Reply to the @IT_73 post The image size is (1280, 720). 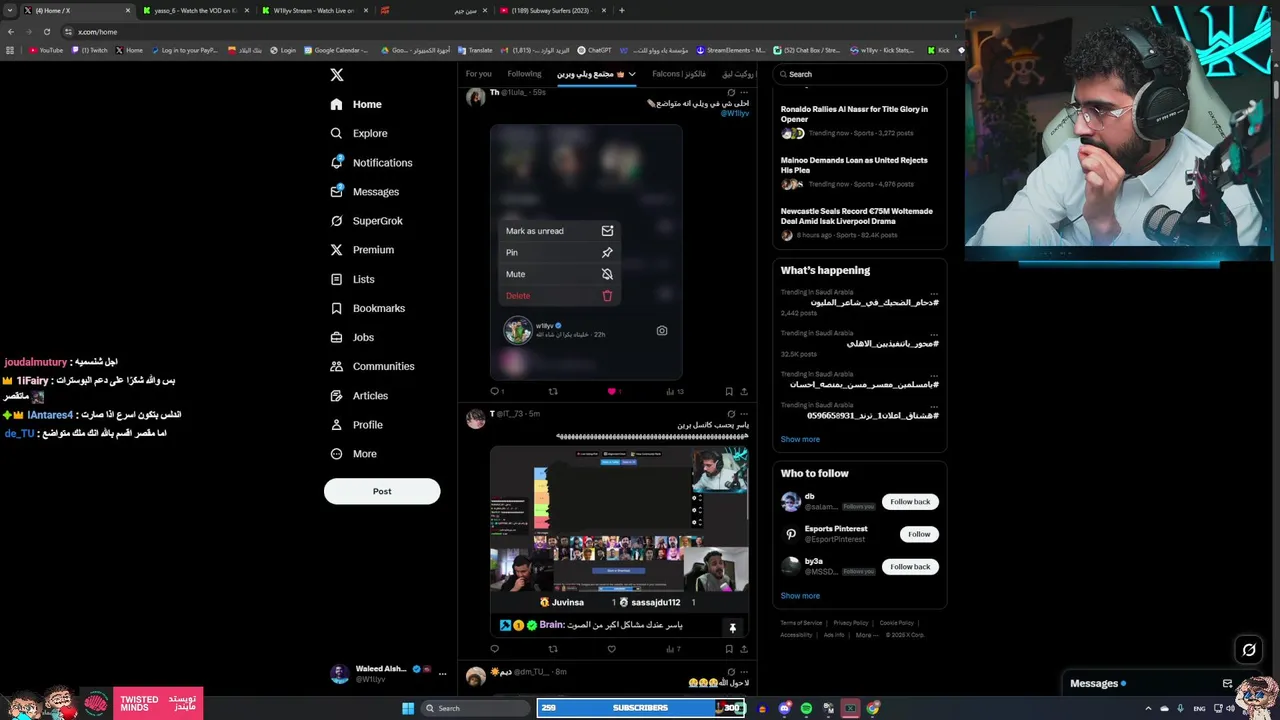point(494,649)
